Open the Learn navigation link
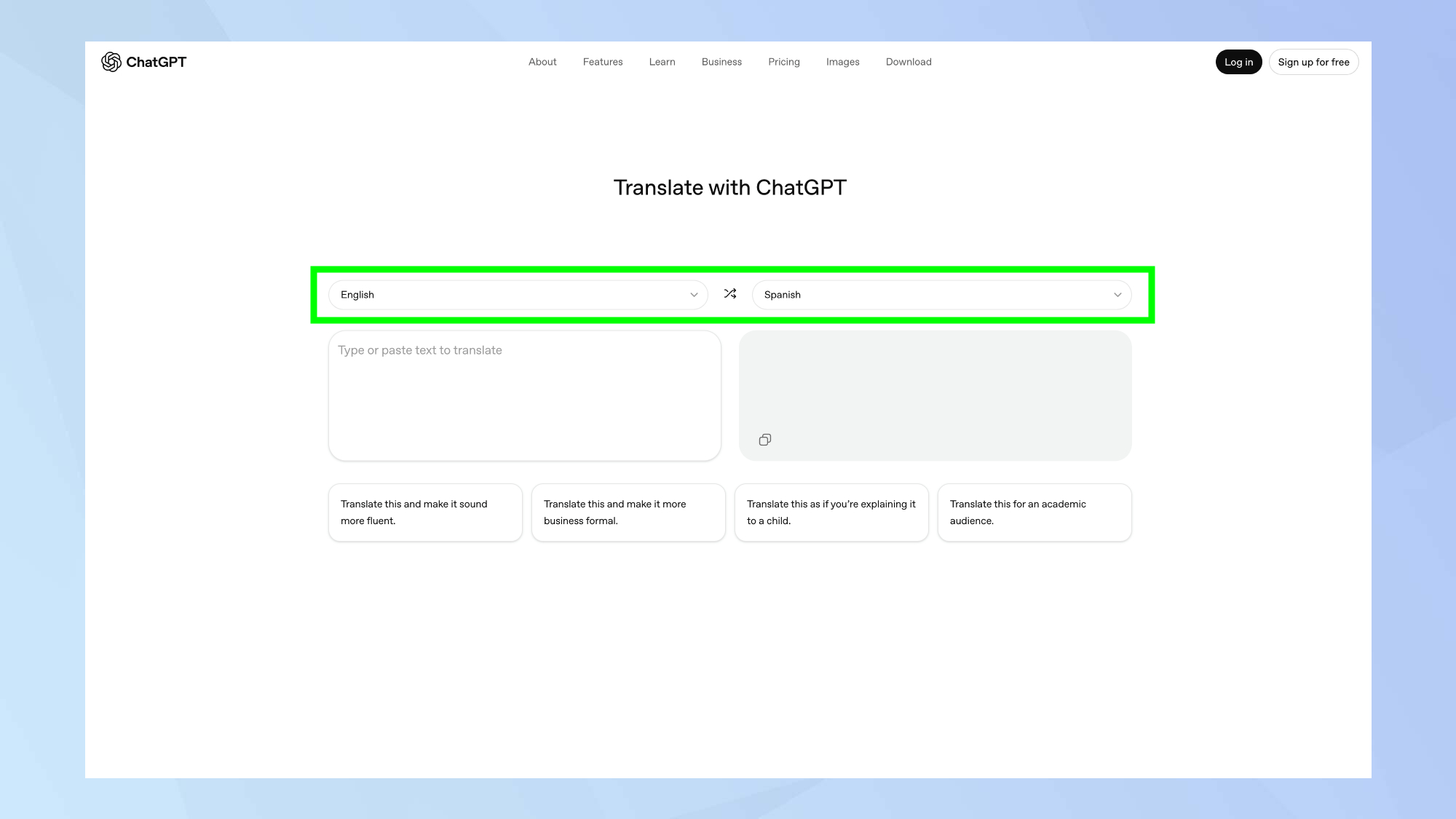 pos(662,62)
